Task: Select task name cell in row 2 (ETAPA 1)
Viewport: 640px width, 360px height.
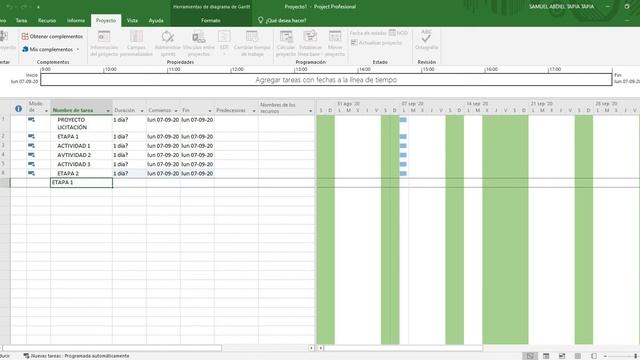Action: coord(82,137)
